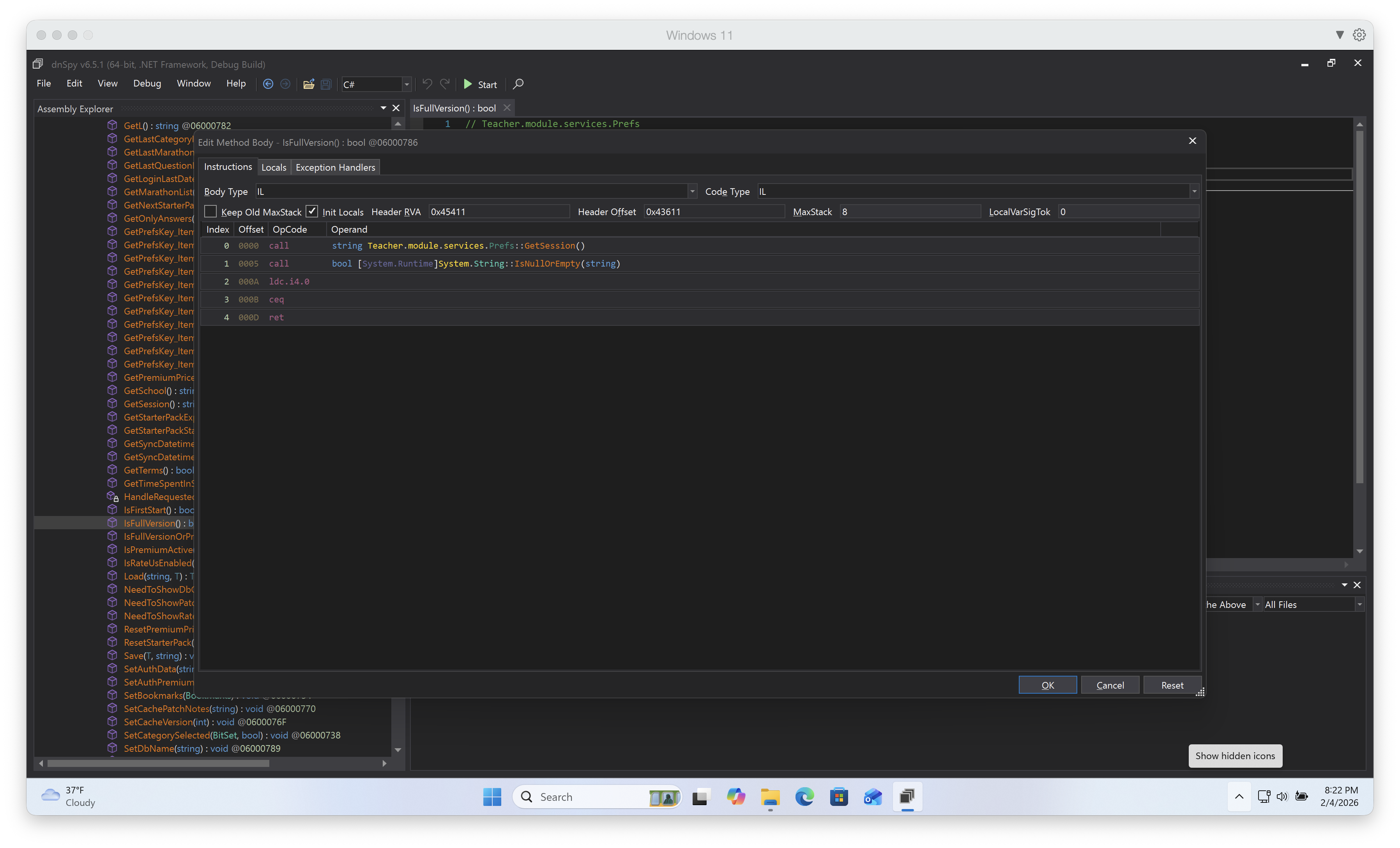Open the C# language selector dropdown
1400x848 pixels.
(406, 85)
